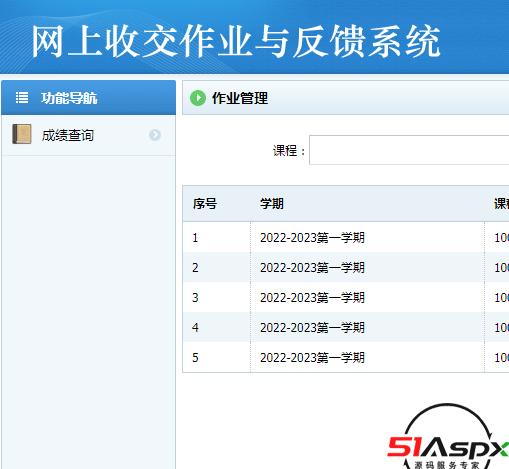The image size is (509, 469).
Task: Click the 序号 cell showing 1
Action: pos(217,237)
